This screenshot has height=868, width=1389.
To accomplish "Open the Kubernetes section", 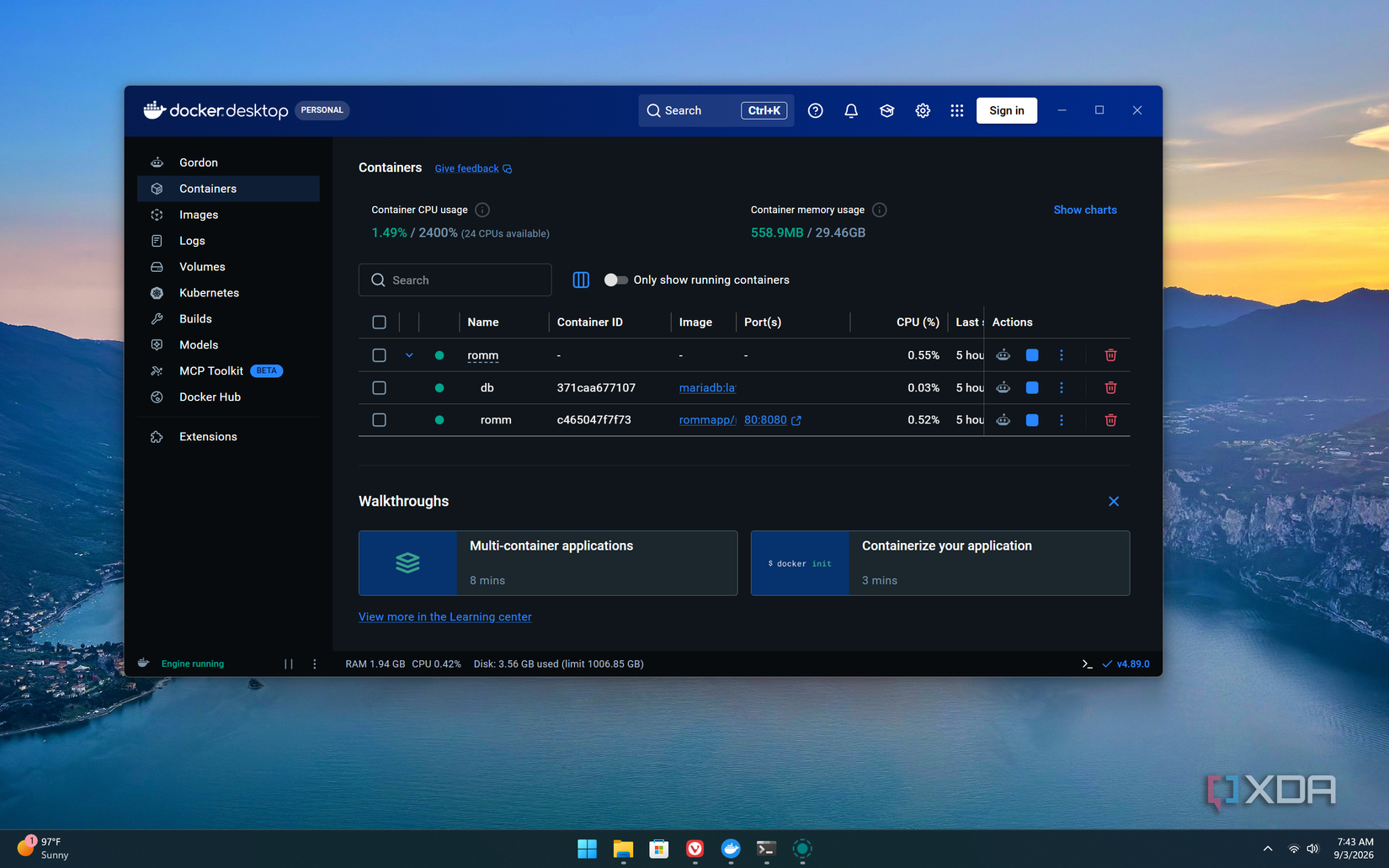I will tap(228, 293).
